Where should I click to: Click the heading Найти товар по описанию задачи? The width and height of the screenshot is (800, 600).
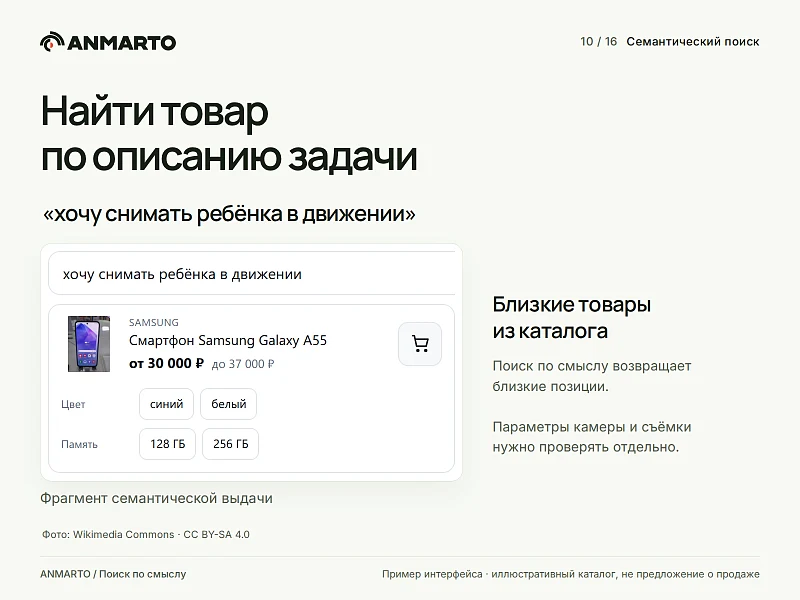click(229, 133)
